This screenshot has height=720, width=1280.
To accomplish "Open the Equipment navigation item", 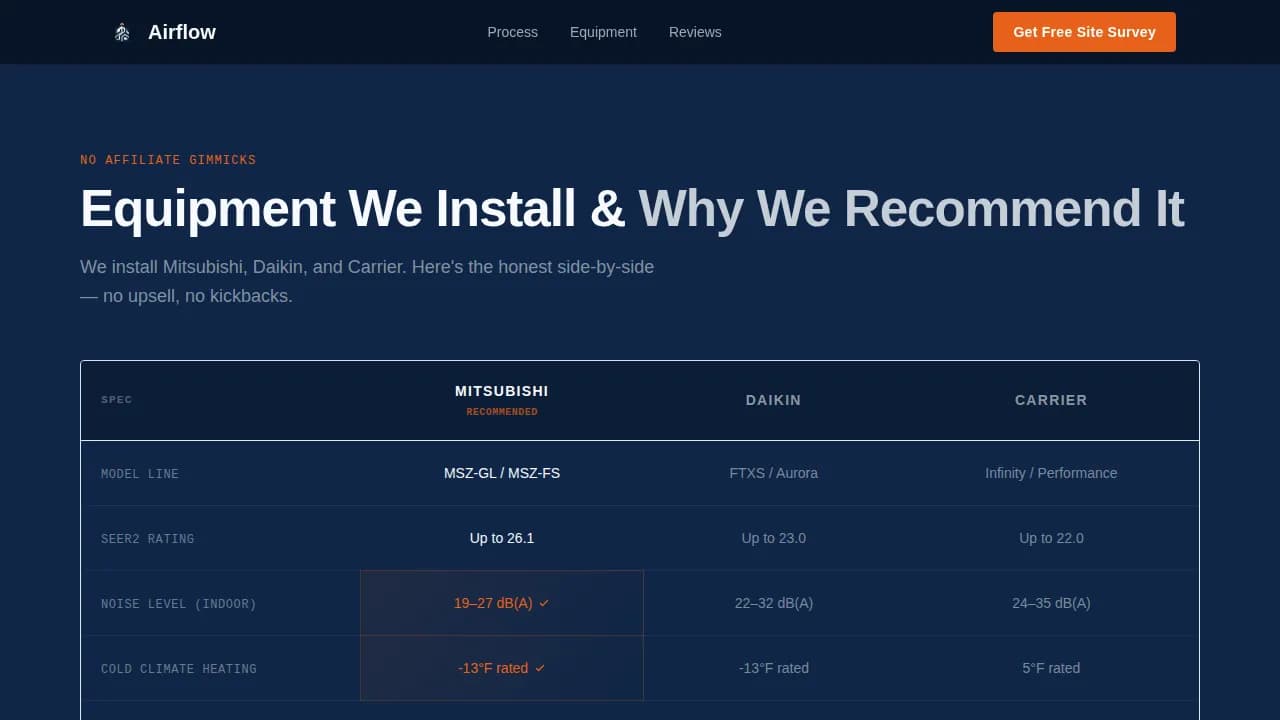I will click(603, 32).
